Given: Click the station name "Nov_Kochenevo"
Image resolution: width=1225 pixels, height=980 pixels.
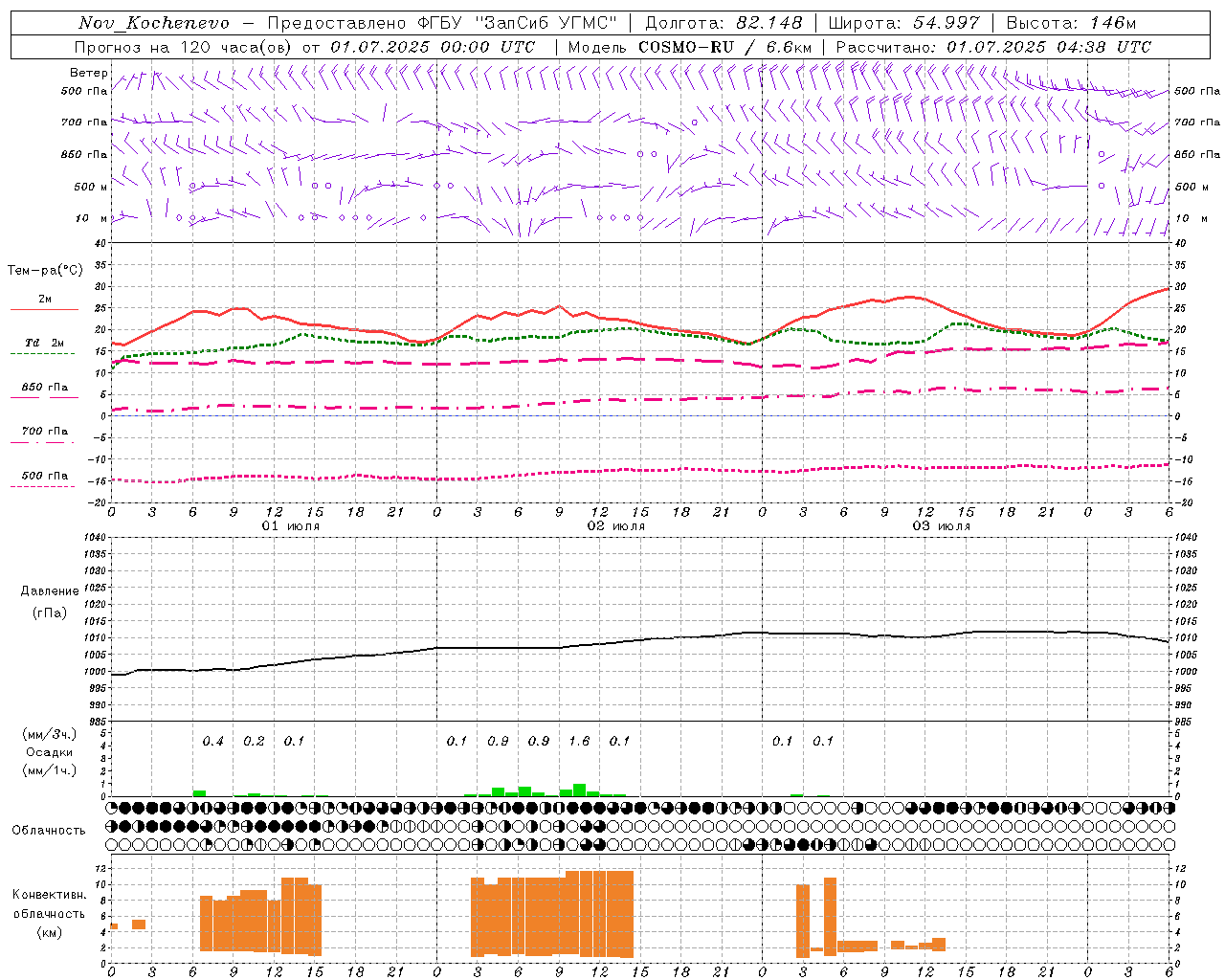Looking at the screenshot, I should (154, 23).
